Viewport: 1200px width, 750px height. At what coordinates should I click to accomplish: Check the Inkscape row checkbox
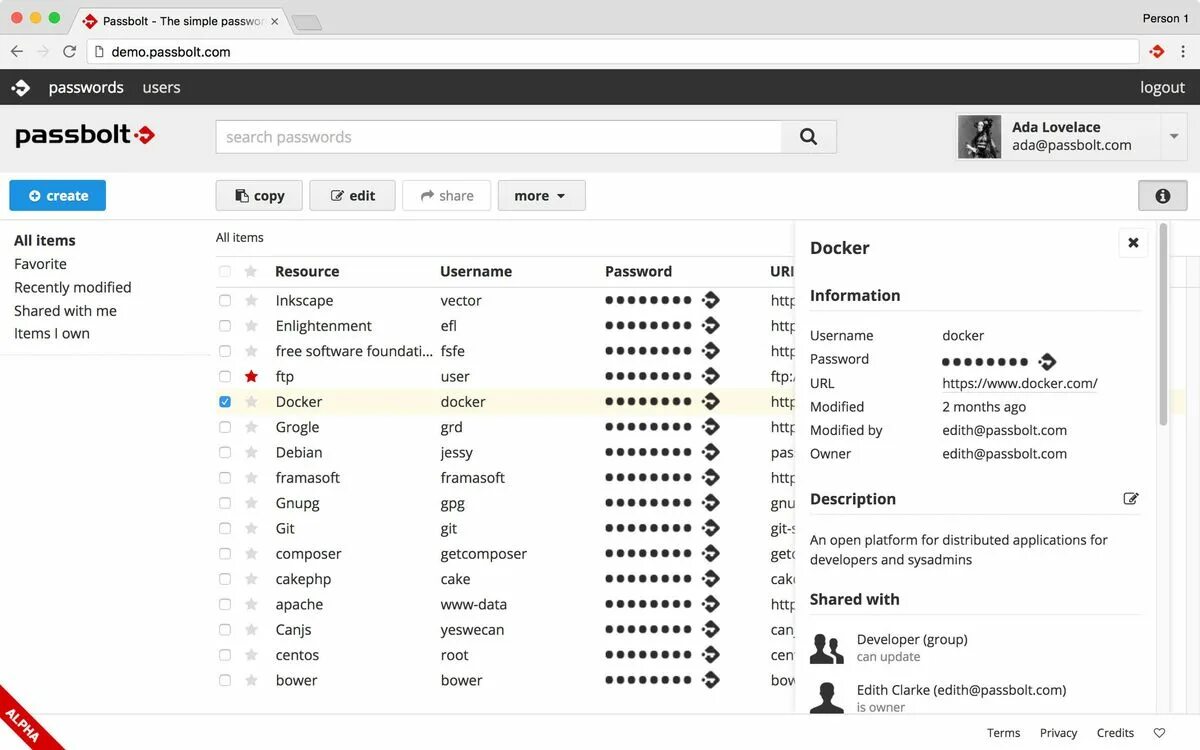[x=224, y=300]
